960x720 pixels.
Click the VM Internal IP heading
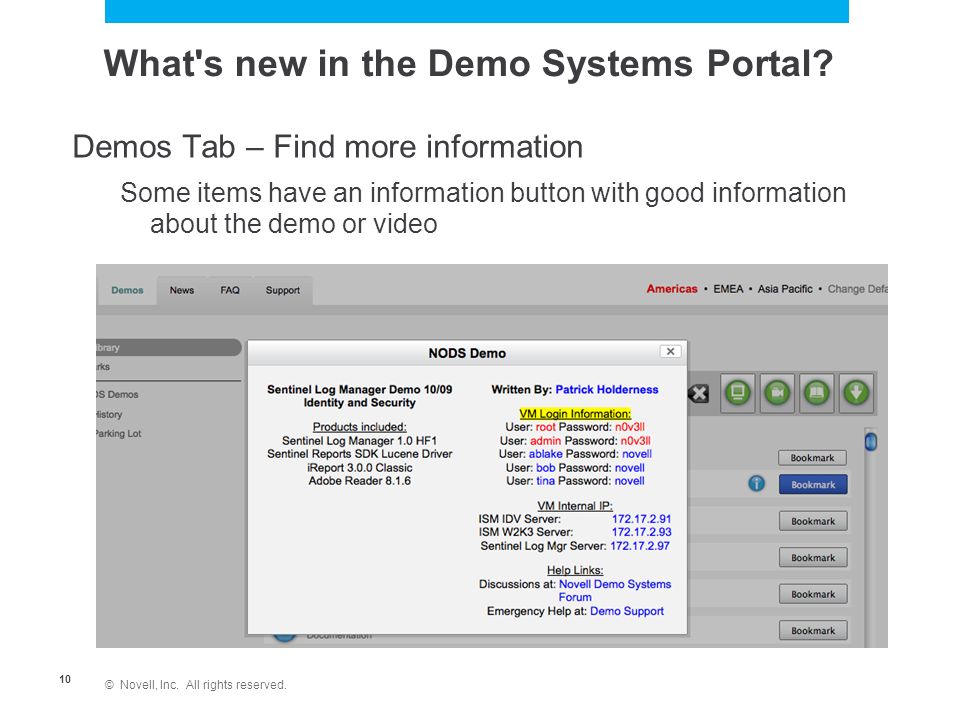[x=575, y=506]
